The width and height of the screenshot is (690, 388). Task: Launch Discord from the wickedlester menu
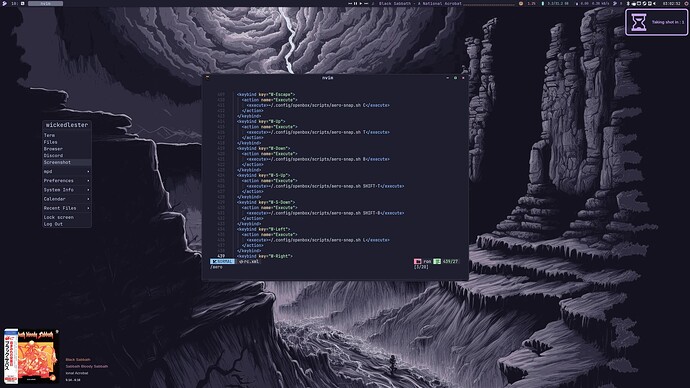pyautogui.click(x=67, y=155)
